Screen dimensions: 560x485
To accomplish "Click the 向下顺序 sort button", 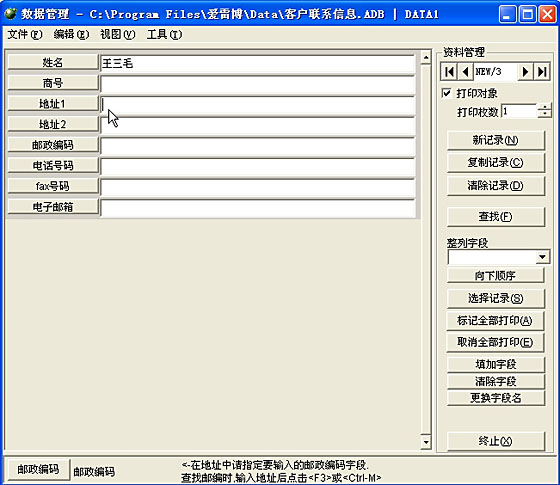I will point(496,276).
